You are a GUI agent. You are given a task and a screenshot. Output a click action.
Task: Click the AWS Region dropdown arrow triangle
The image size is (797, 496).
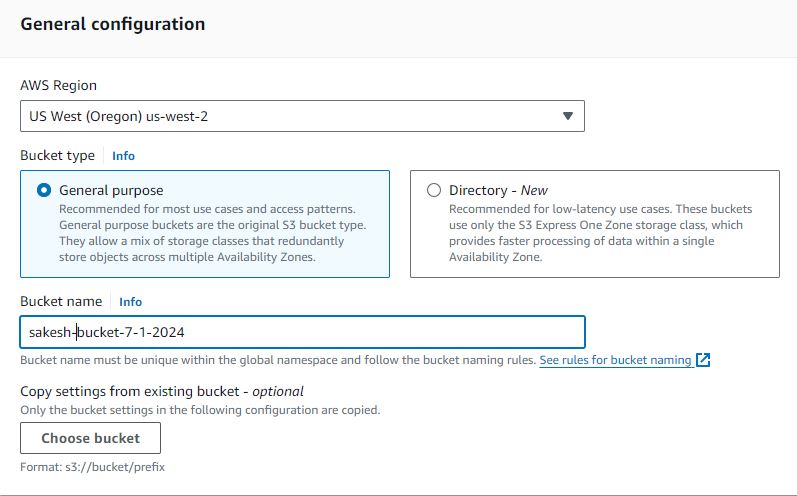(x=568, y=116)
